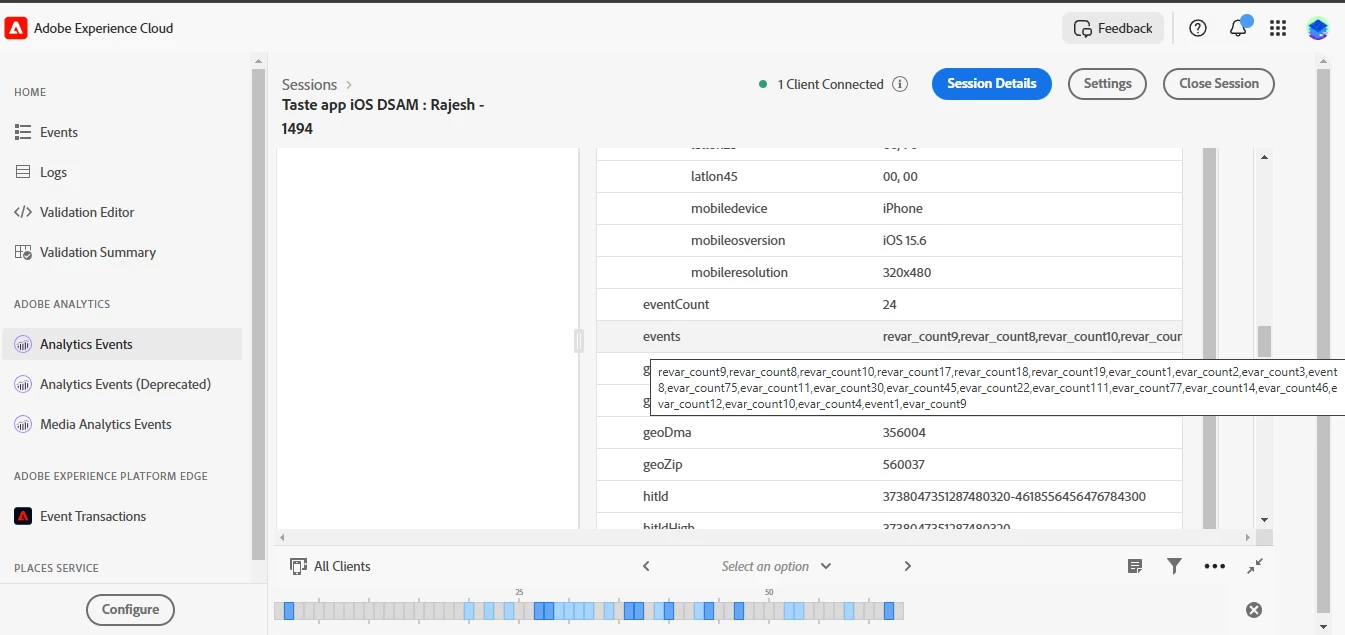Select the geoZip value 560037
The image size is (1345, 635).
(x=904, y=465)
